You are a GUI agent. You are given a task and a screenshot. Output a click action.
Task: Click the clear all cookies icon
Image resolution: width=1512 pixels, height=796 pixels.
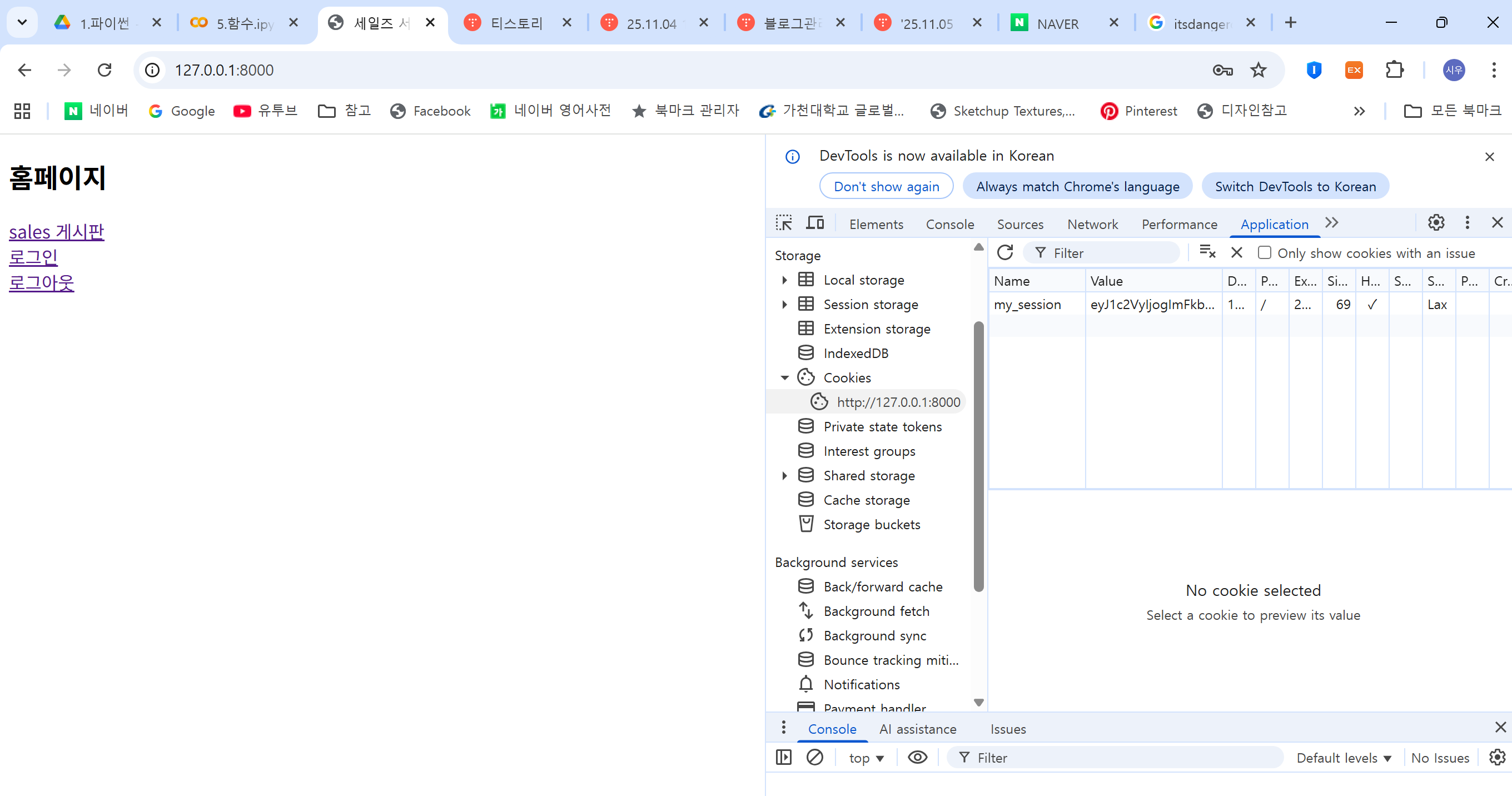pyautogui.click(x=1207, y=252)
